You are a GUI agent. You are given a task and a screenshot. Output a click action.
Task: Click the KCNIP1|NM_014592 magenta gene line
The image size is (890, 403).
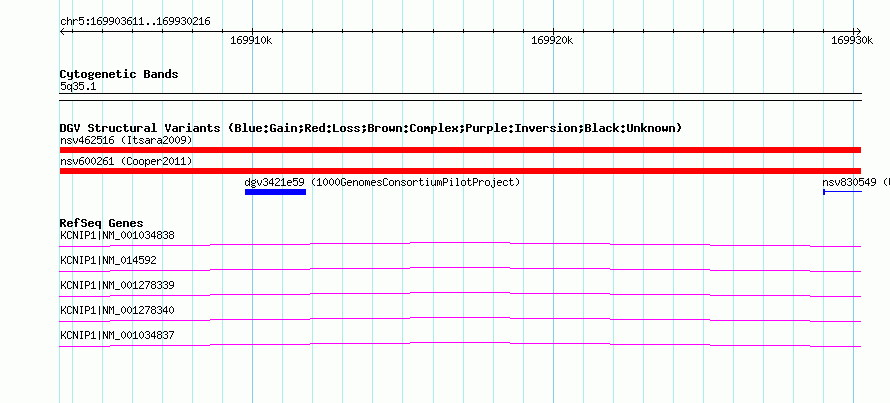460,269
